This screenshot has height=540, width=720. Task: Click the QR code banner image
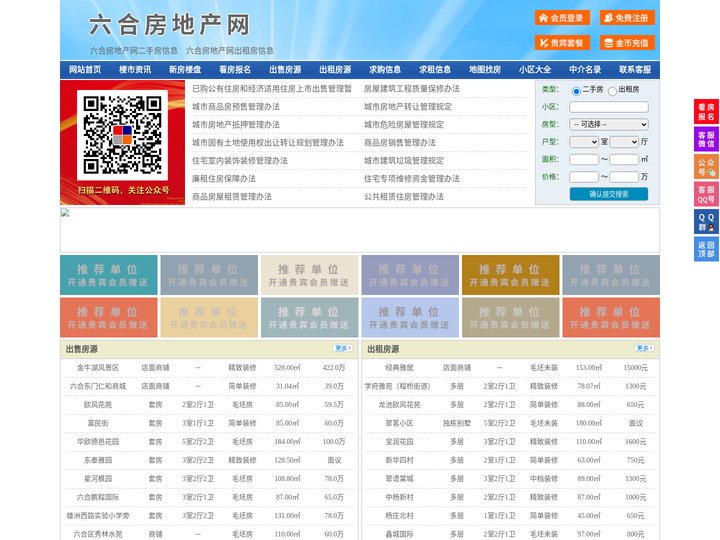click(122, 142)
